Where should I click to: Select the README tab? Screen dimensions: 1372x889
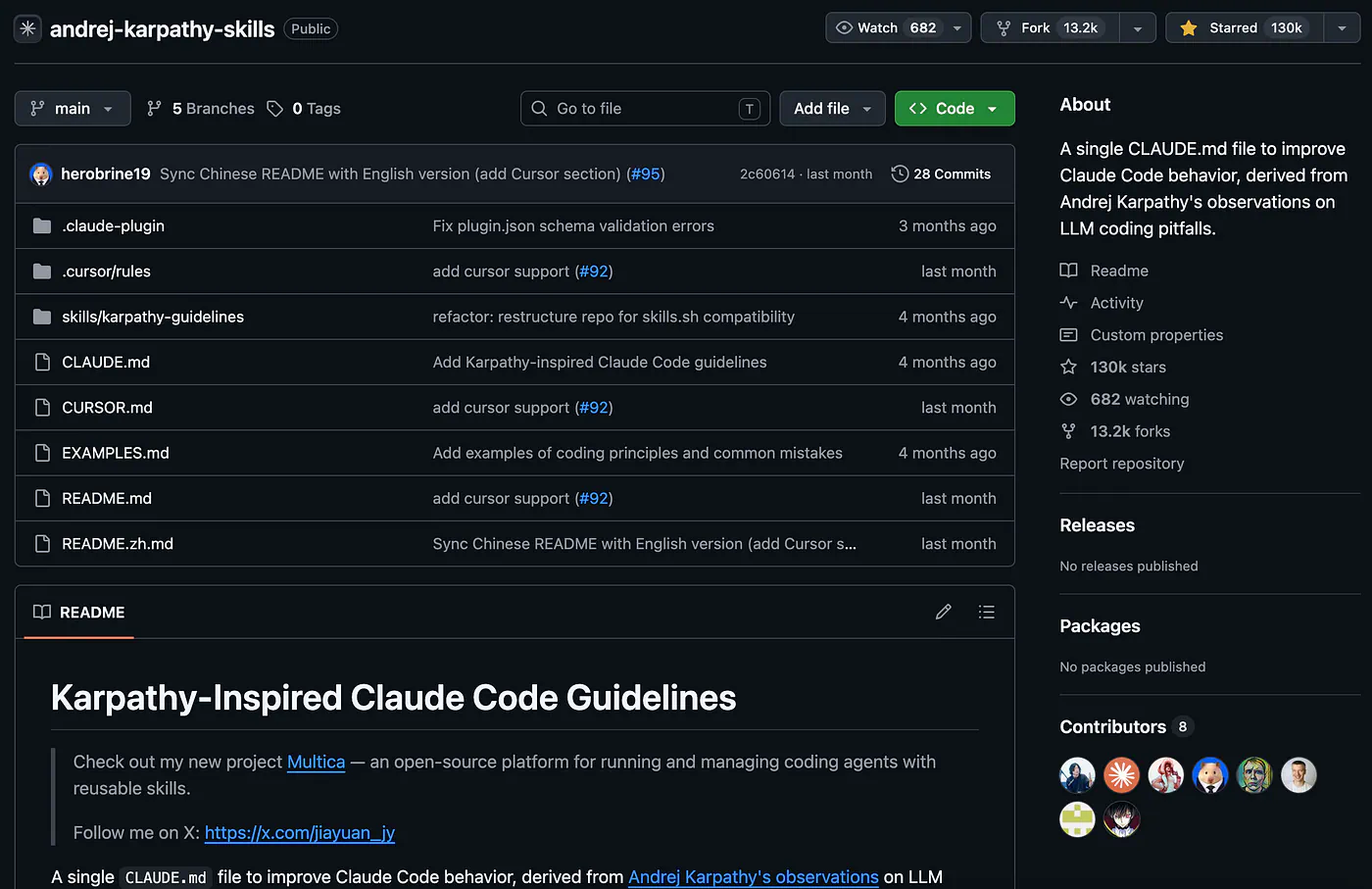click(79, 613)
